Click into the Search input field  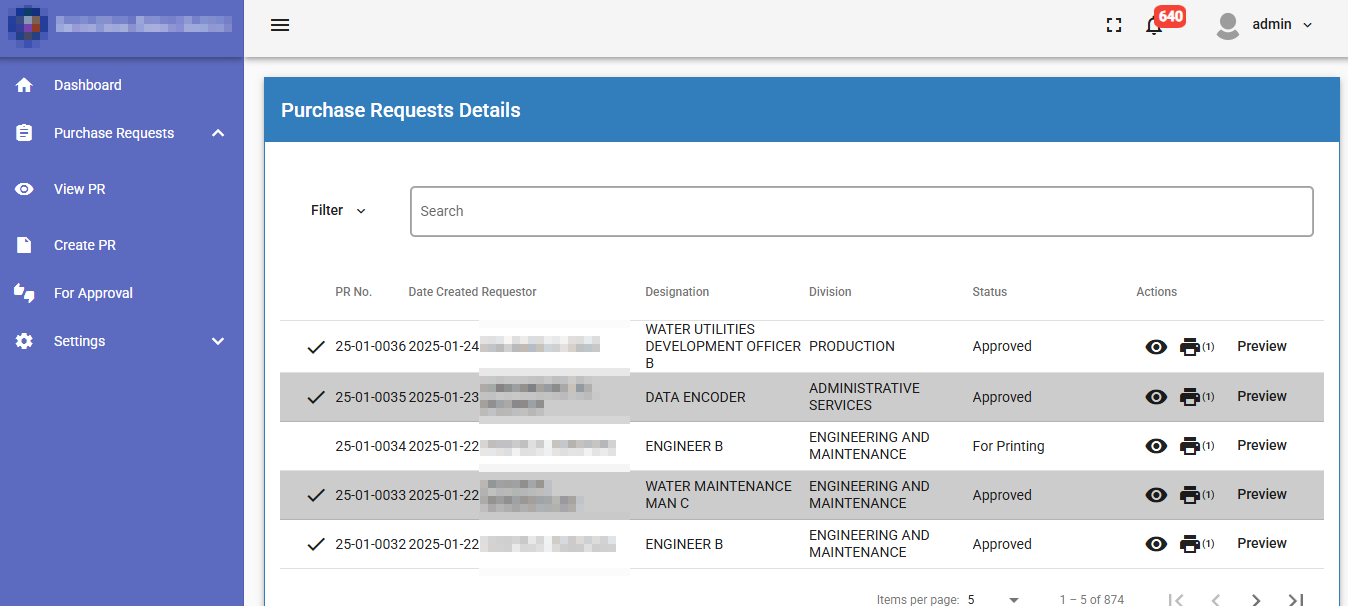pos(860,211)
